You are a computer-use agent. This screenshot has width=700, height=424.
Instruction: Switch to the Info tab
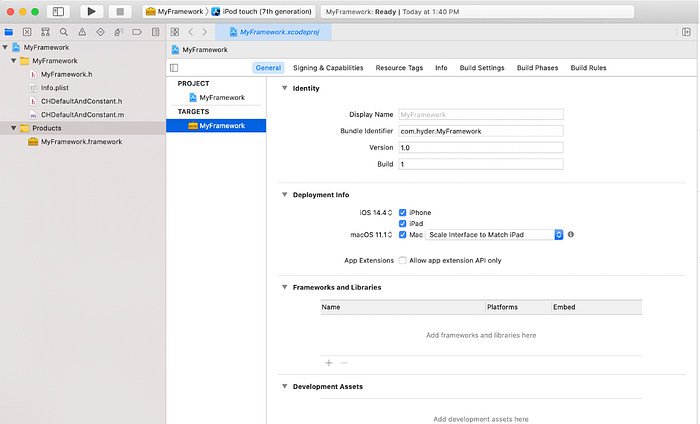441,68
